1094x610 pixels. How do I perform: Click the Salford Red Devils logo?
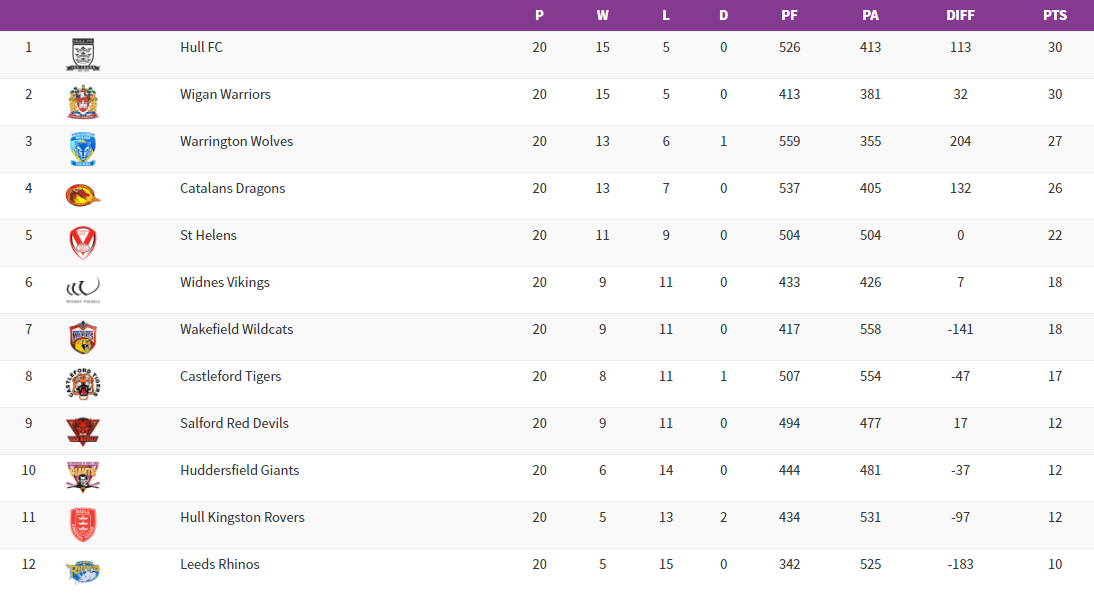83,431
